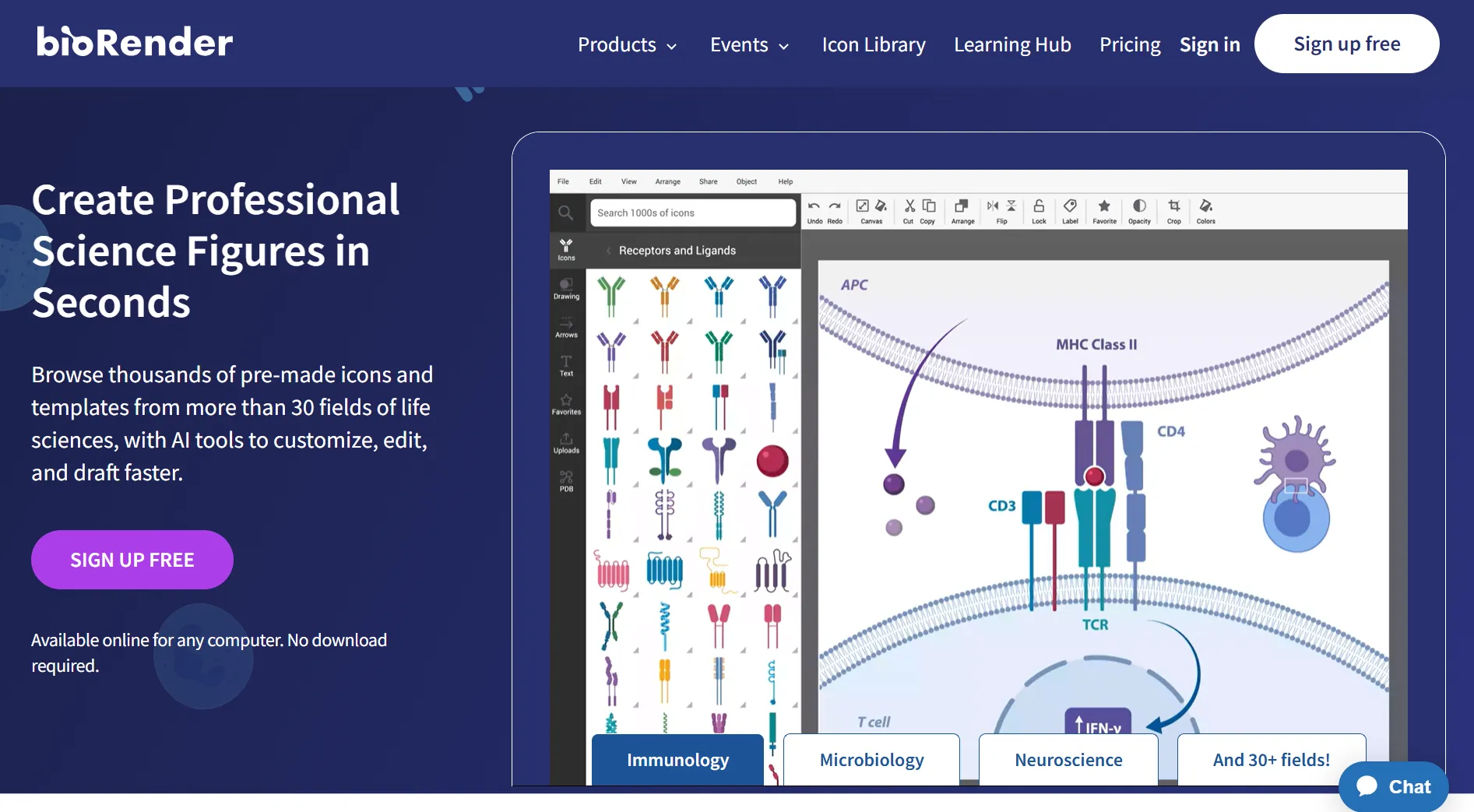Select the Neuroscience tab
Viewport: 1474px width, 812px height.
click(x=1068, y=760)
